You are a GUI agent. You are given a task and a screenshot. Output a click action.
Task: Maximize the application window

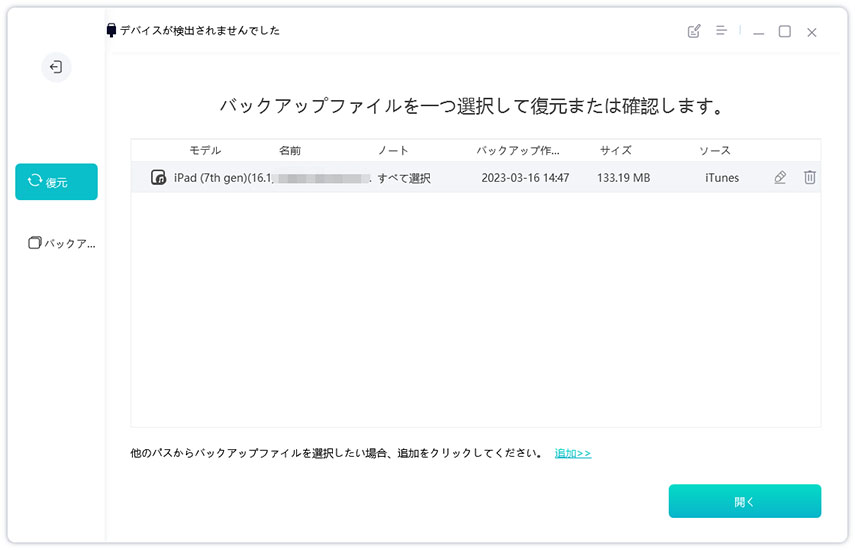(785, 32)
